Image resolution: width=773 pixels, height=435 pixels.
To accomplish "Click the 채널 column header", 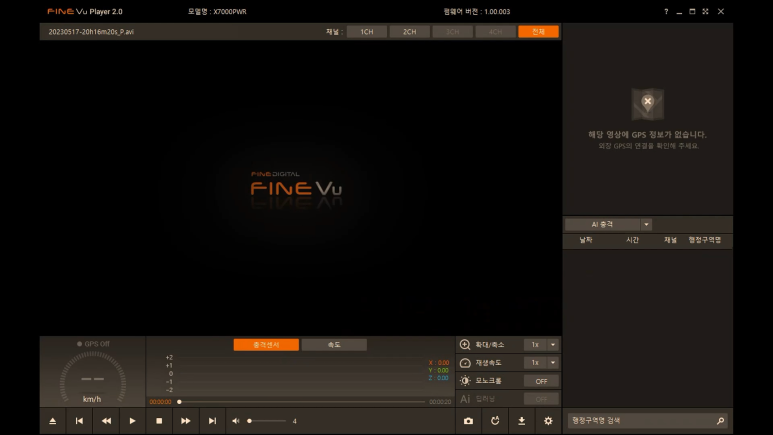I will 670,240.
